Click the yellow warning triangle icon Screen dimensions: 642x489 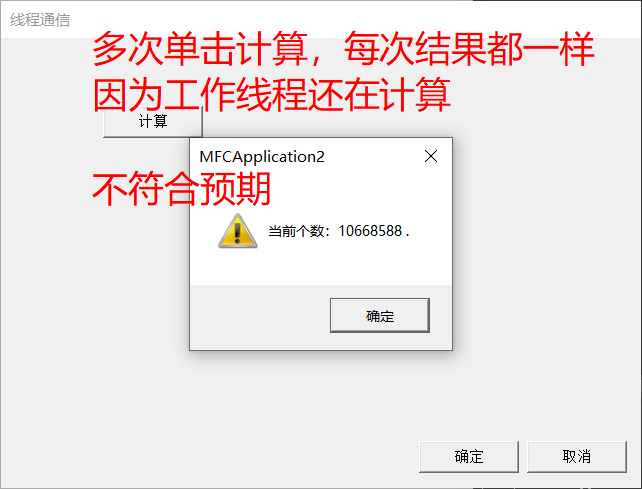click(x=237, y=231)
